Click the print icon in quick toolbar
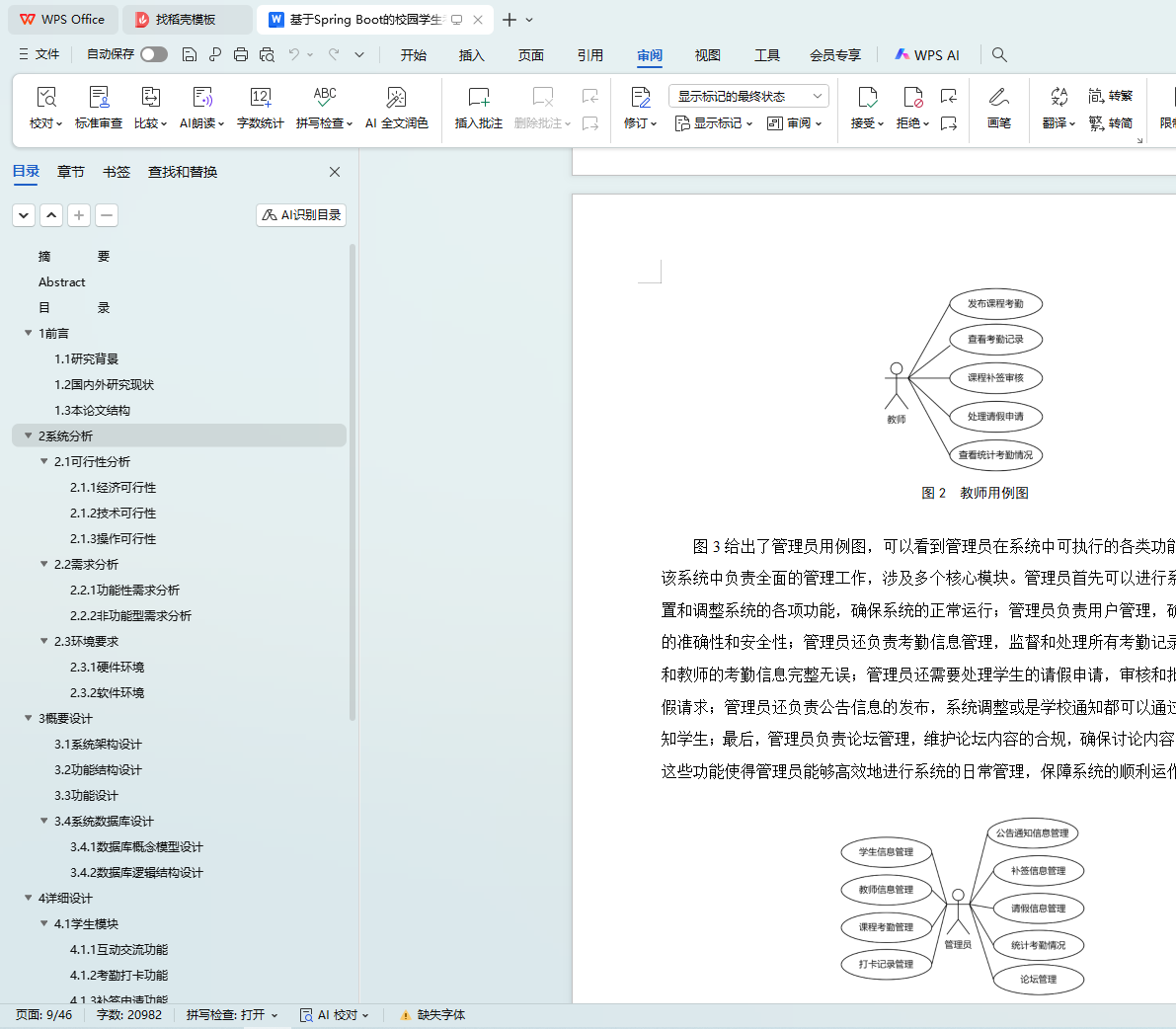The height and width of the screenshot is (1029, 1176). [241, 54]
